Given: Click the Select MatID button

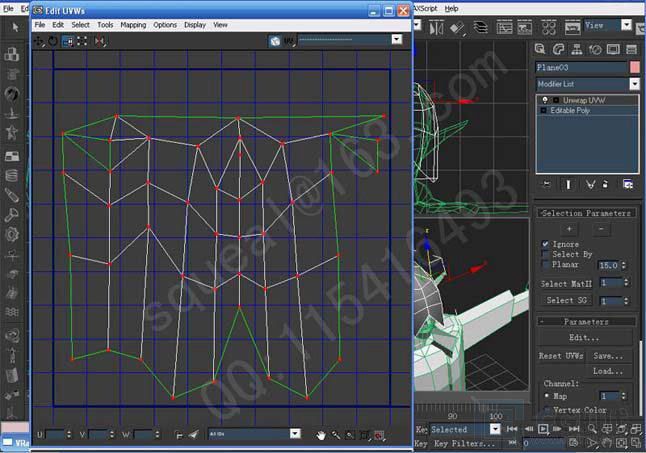Looking at the screenshot, I should pyautogui.click(x=566, y=284).
